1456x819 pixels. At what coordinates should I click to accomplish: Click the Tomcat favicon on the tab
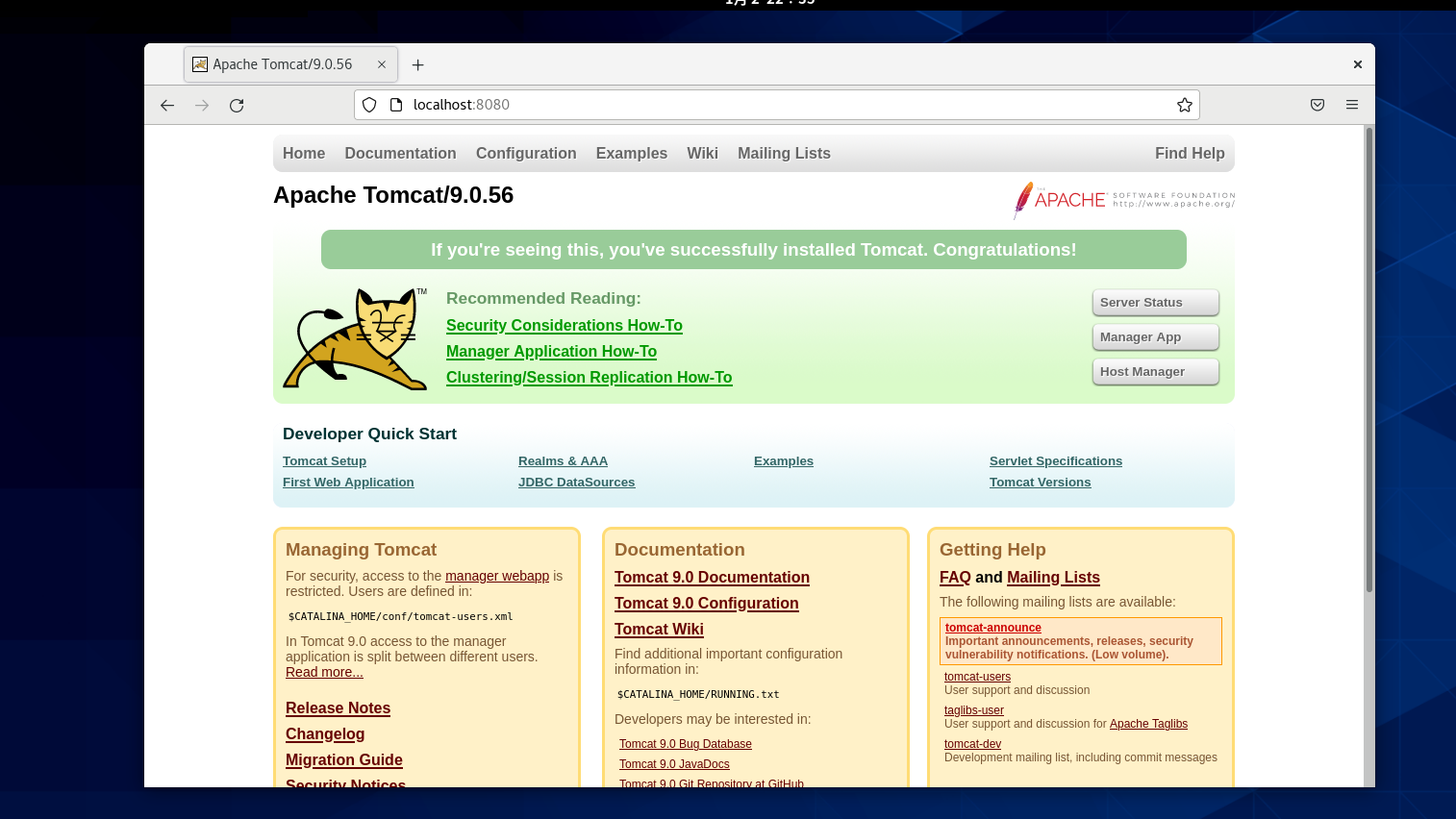[x=200, y=64]
